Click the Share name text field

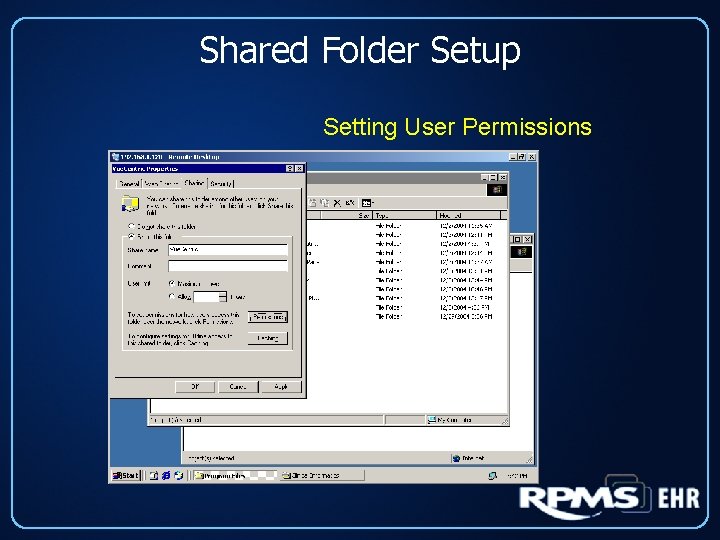click(x=228, y=250)
